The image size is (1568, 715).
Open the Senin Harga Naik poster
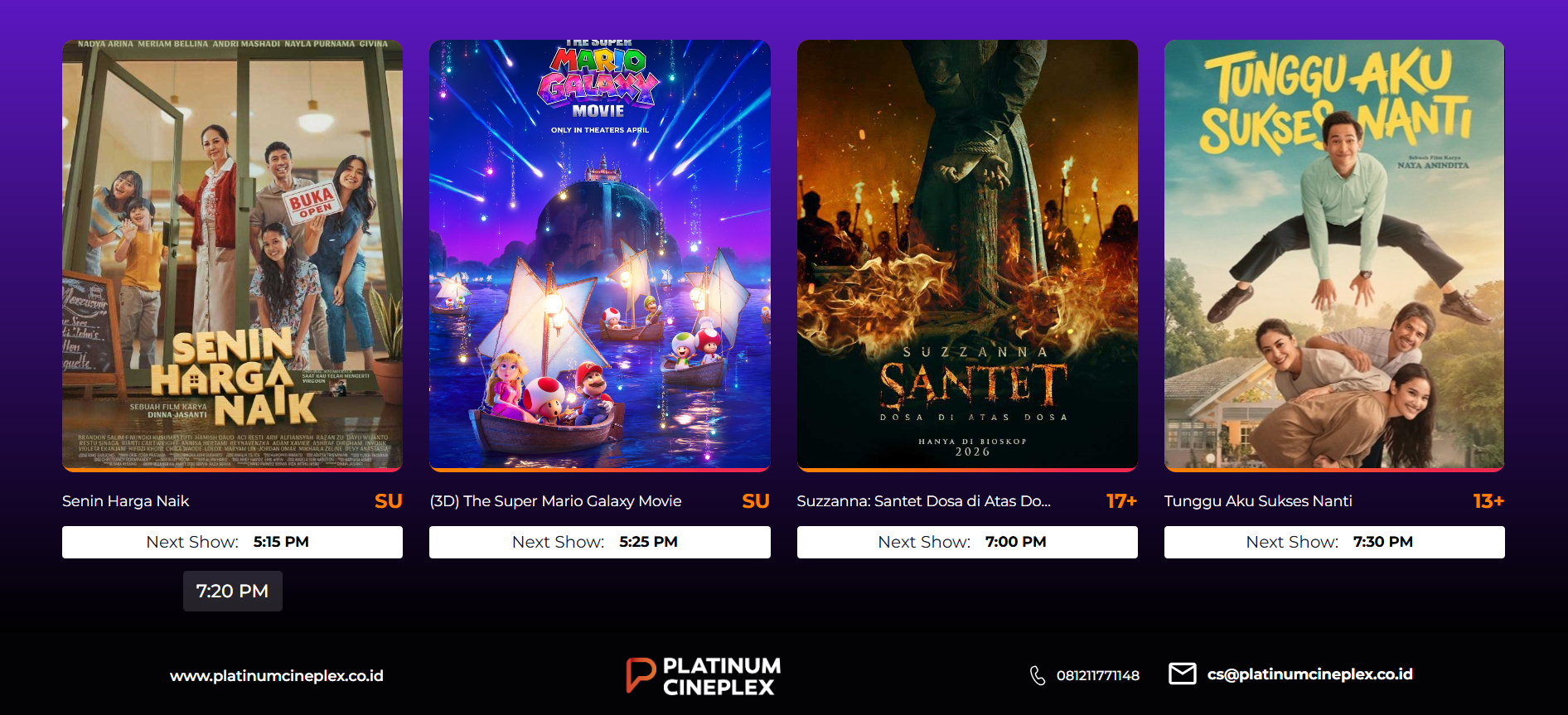[232, 255]
